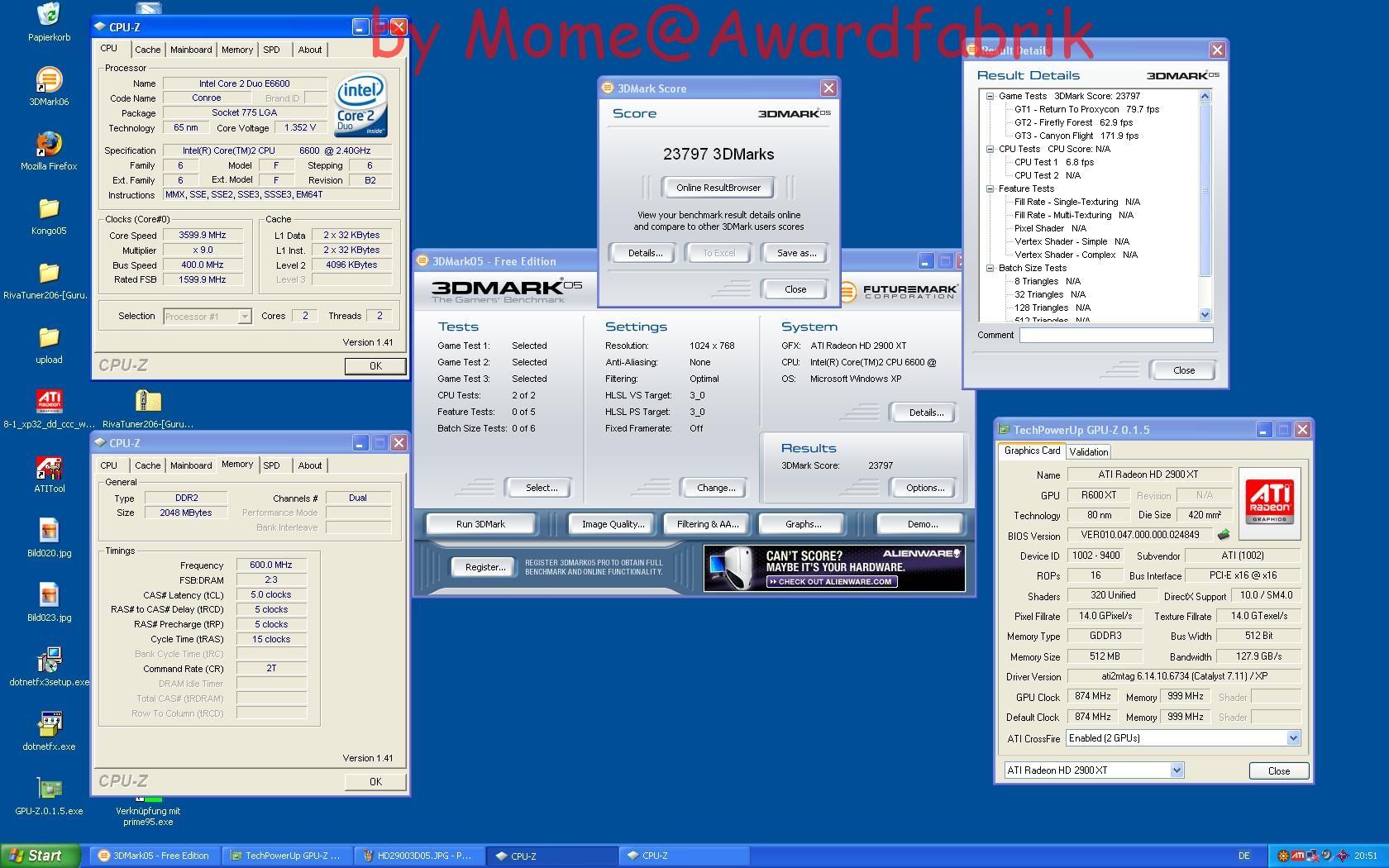Click the Result Details scrollbar up arrow

1204,97
